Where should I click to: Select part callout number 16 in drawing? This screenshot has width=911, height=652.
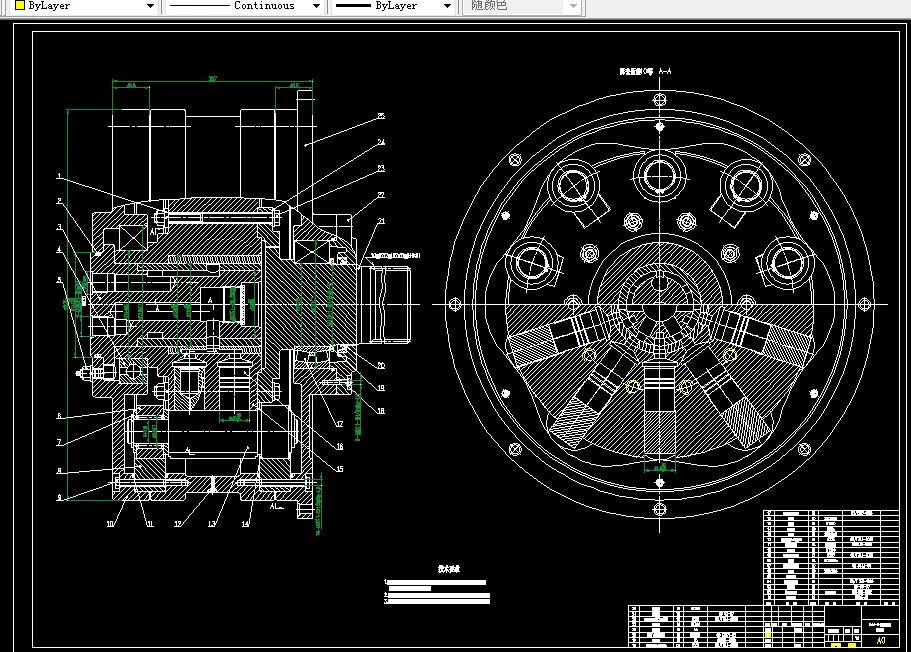(x=340, y=447)
